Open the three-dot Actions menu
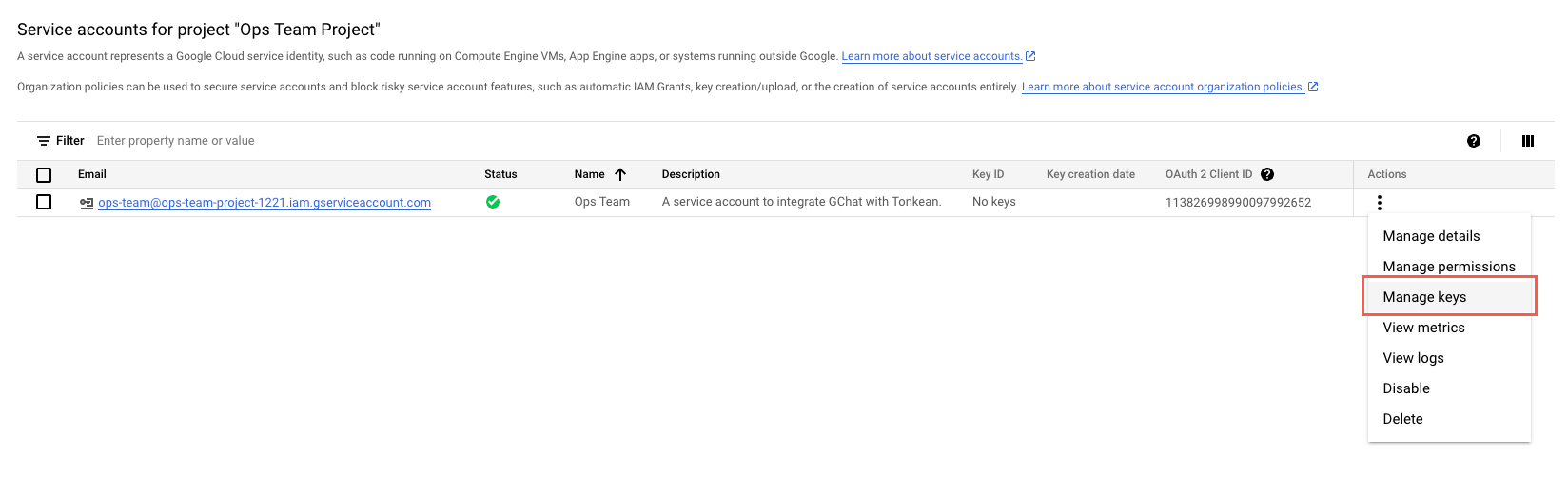 [1379, 202]
